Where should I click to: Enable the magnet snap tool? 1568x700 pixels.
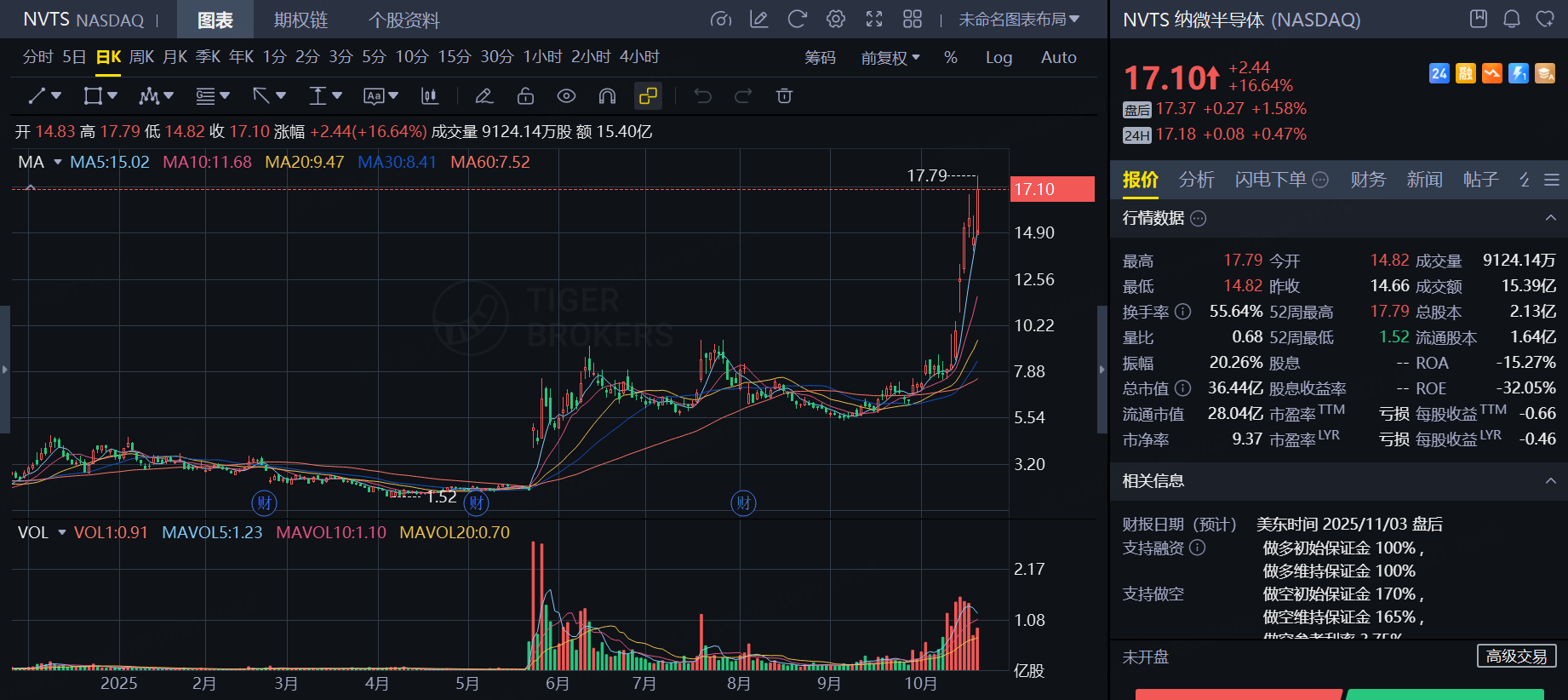(x=607, y=96)
